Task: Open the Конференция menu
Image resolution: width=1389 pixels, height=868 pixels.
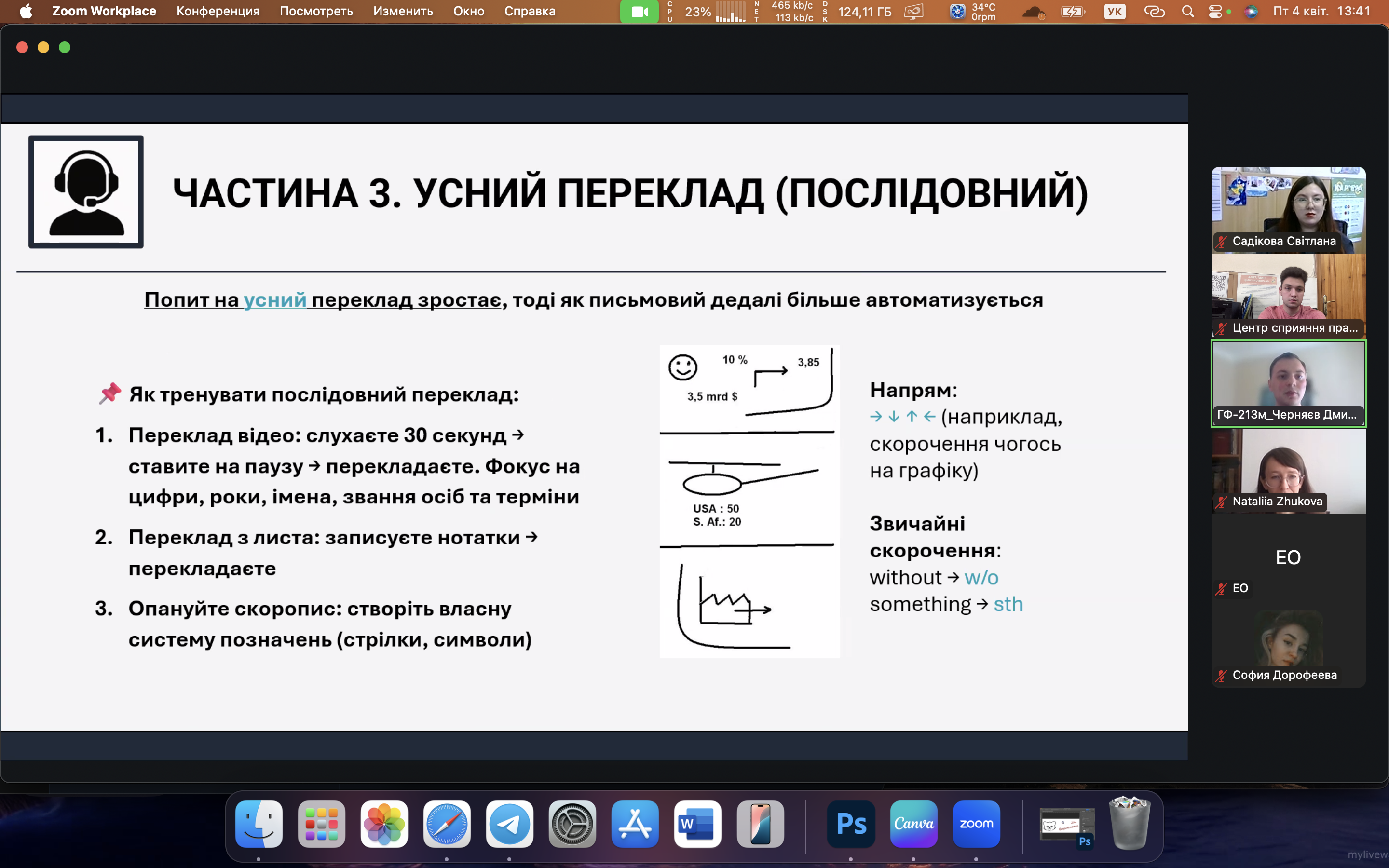Action: (x=218, y=12)
